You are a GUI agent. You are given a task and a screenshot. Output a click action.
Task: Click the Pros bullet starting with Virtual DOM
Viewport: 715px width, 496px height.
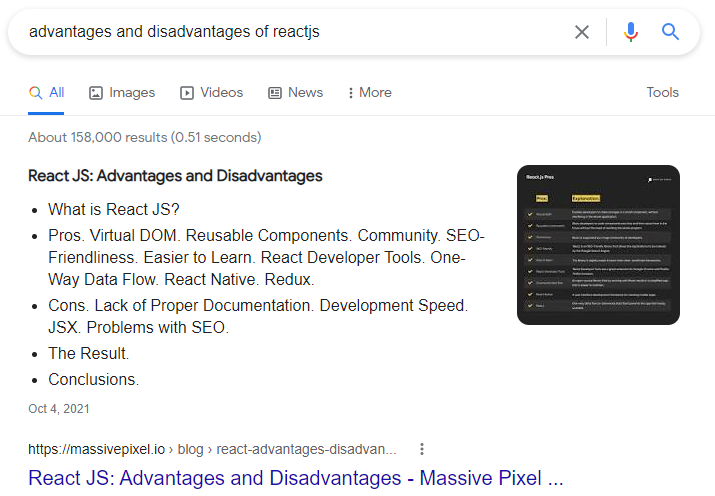[267, 258]
